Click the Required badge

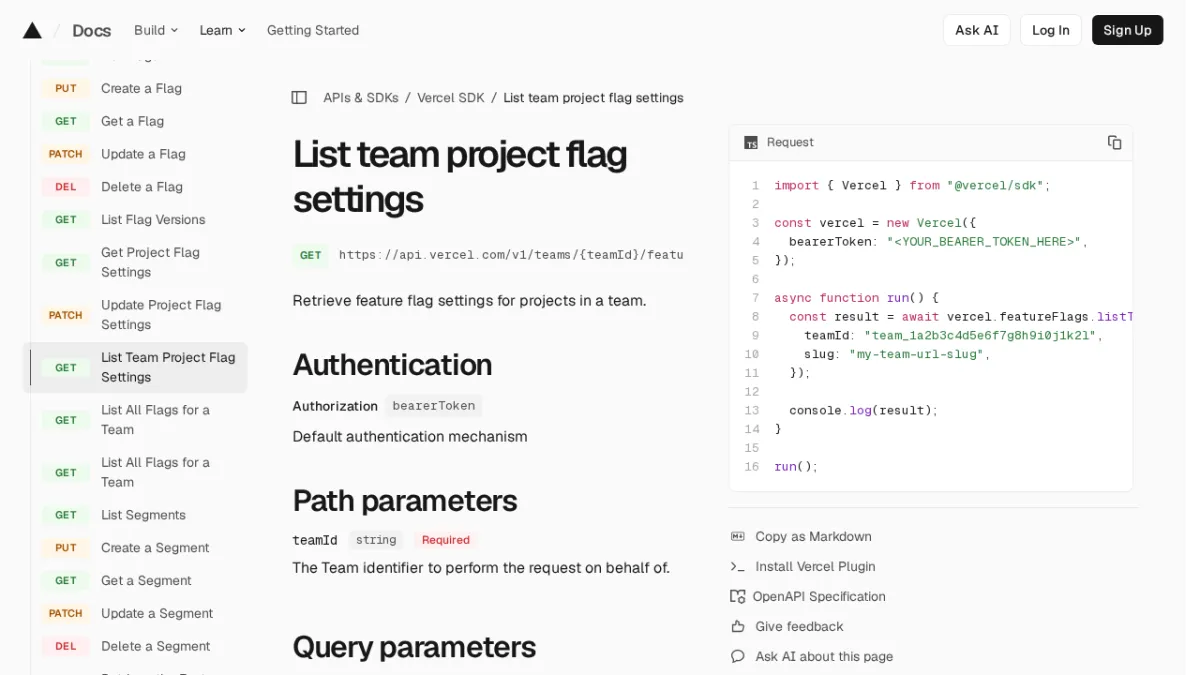click(x=445, y=540)
